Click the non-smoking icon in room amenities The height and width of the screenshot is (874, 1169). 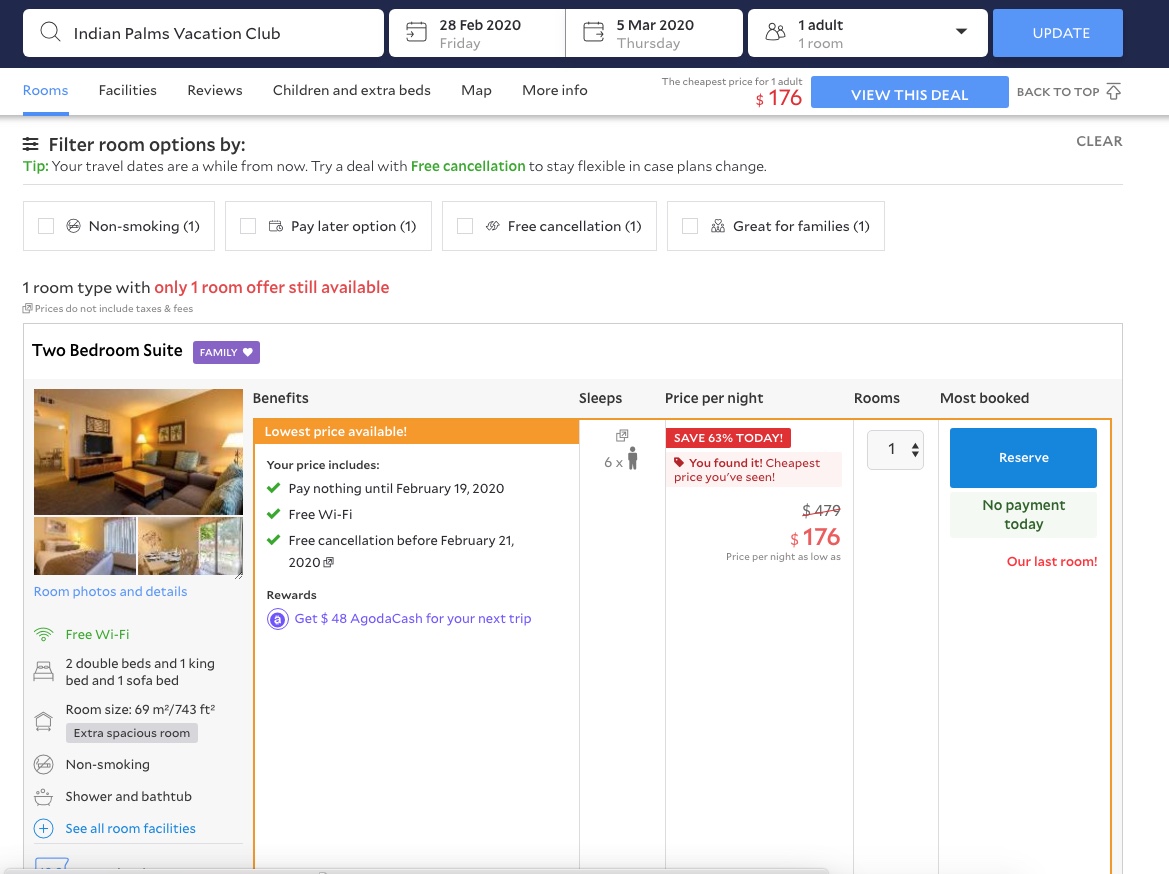[43, 764]
